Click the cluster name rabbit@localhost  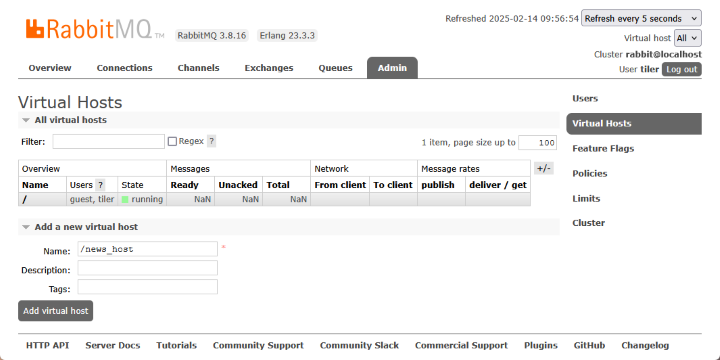[664, 54]
